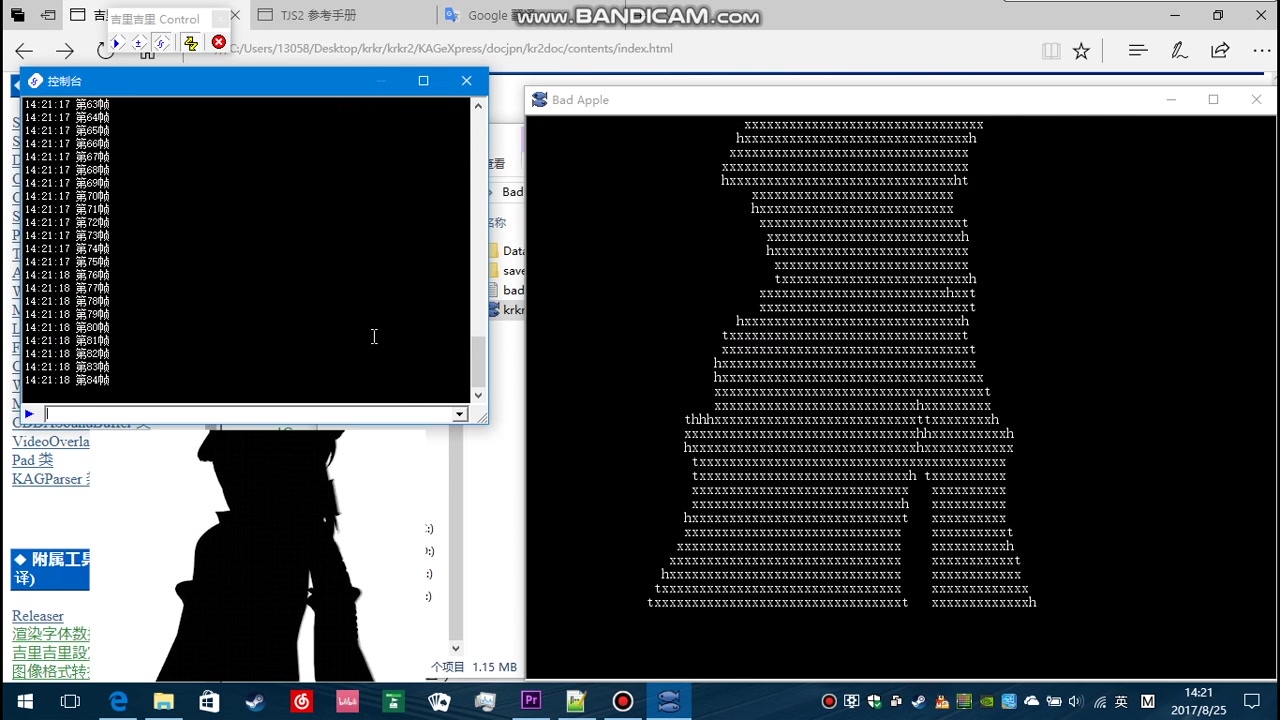Click the console command input field
The width and height of the screenshot is (1280, 720).
[x=250, y=414]
